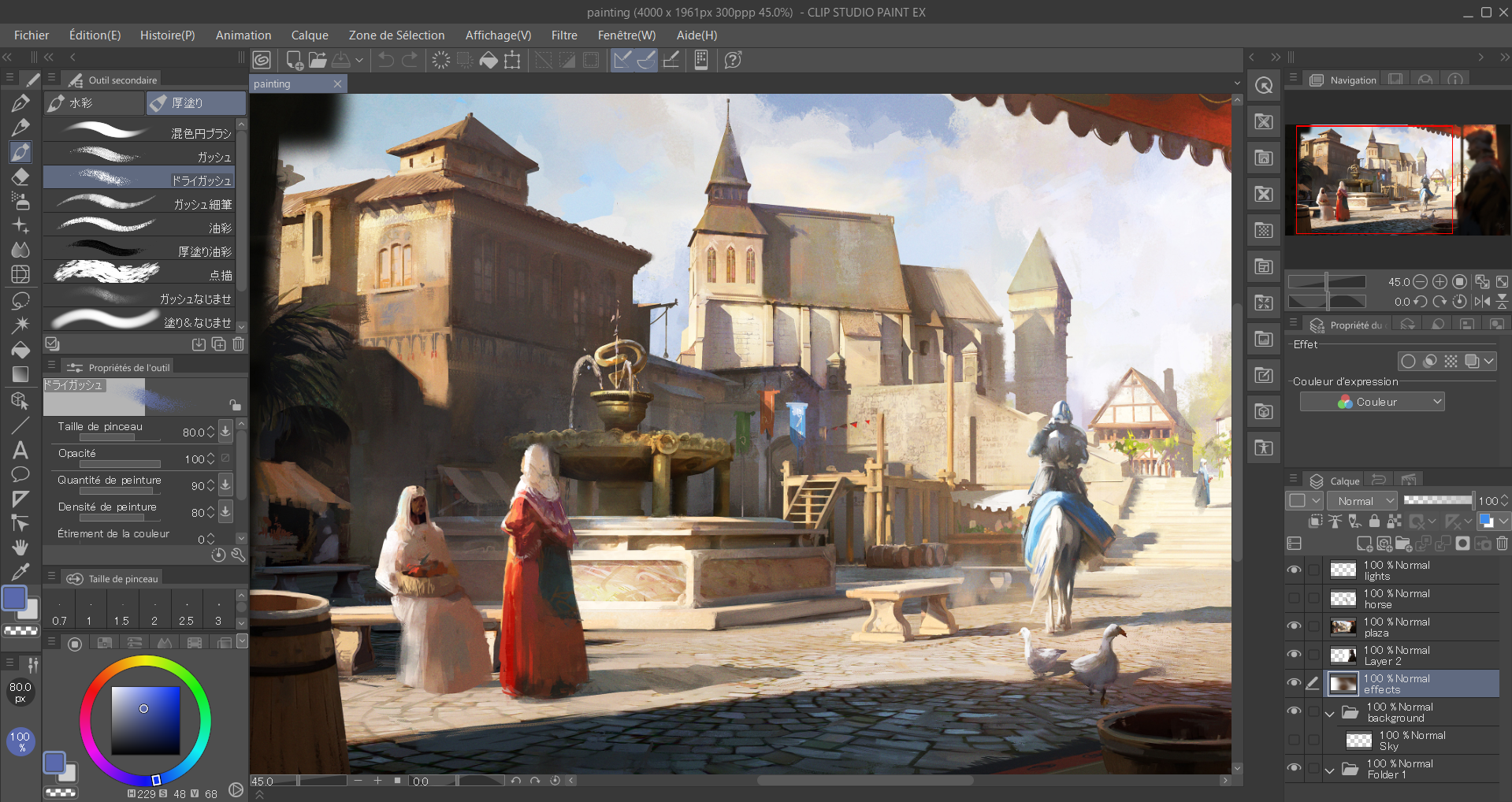Click Create layer mask icon
The width and height of the screenshot is (1512, 802).
(1462, 544)
